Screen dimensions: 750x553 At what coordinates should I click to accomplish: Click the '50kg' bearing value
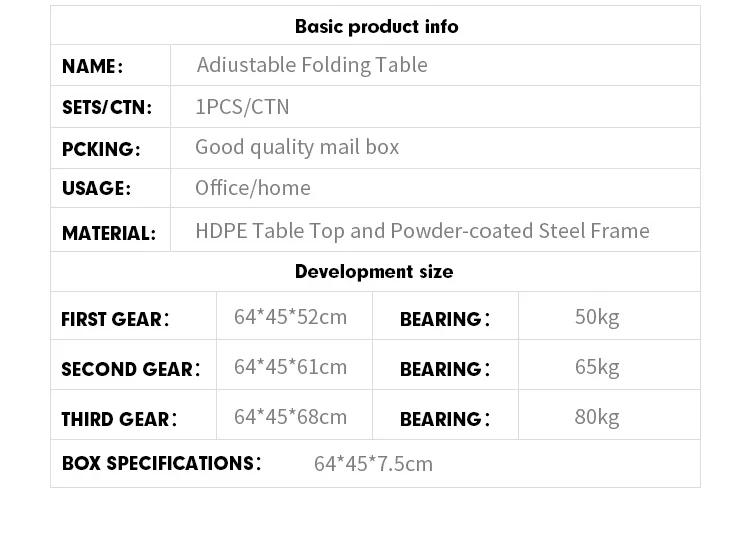tap(597, 317)
